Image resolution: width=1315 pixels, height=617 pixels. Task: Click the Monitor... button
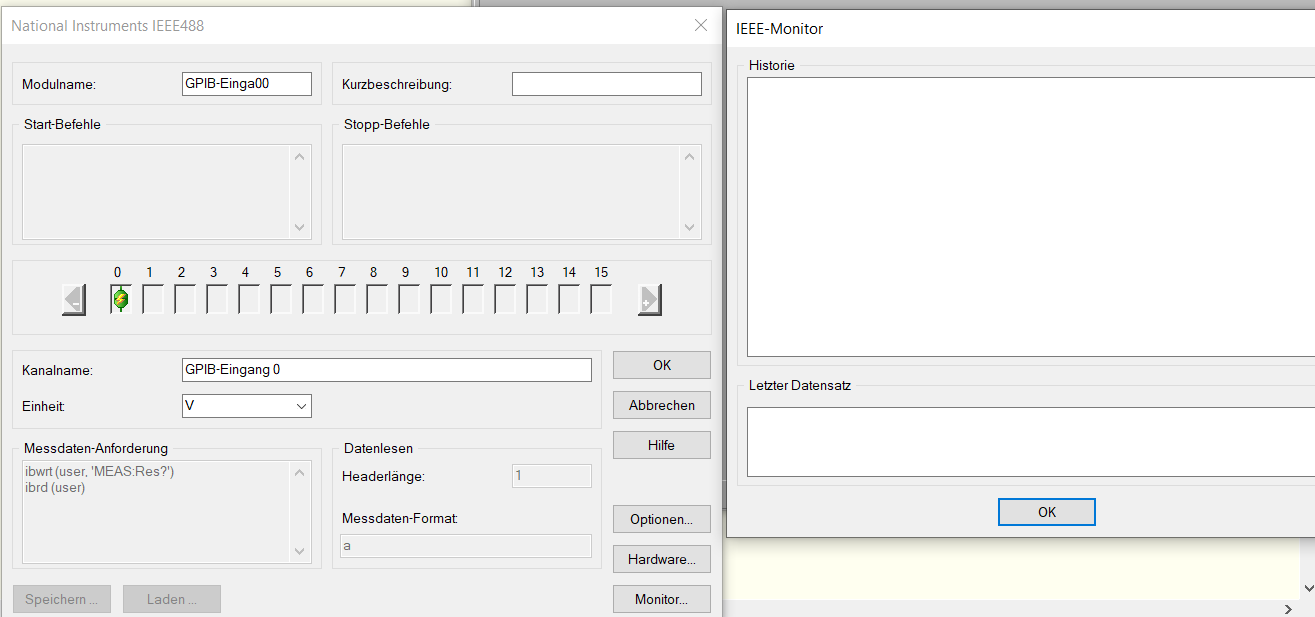pyautogui.click(x=662, y=599)
